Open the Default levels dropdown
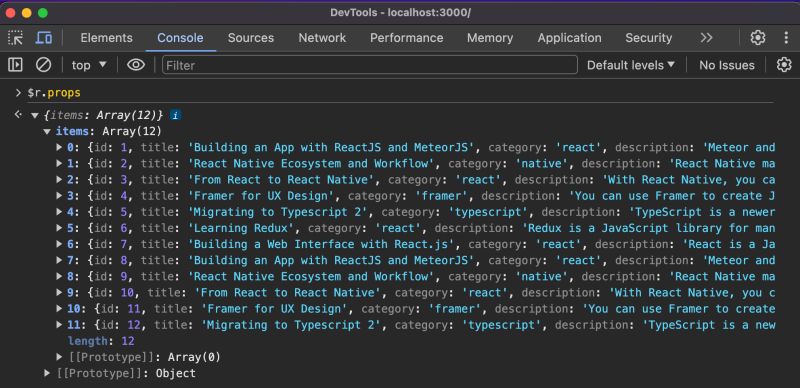The height and width of the screenshot is (388, 800). [631, 65]
